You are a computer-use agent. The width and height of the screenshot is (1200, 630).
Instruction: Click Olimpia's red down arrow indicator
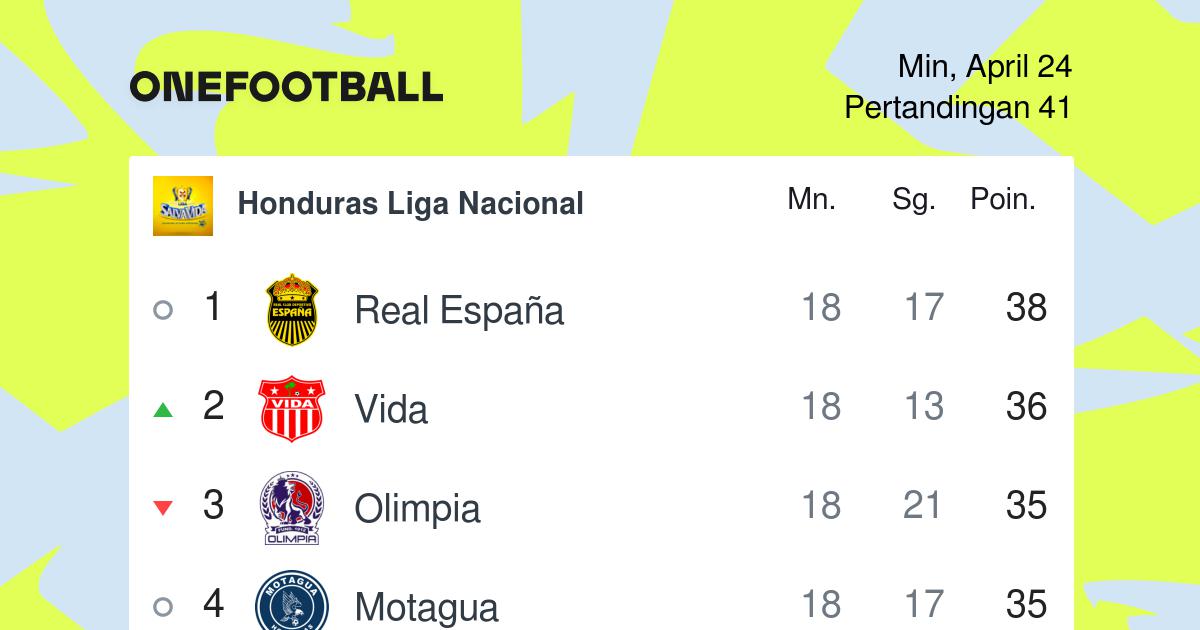pyautogui.click(x=163, y=508)
